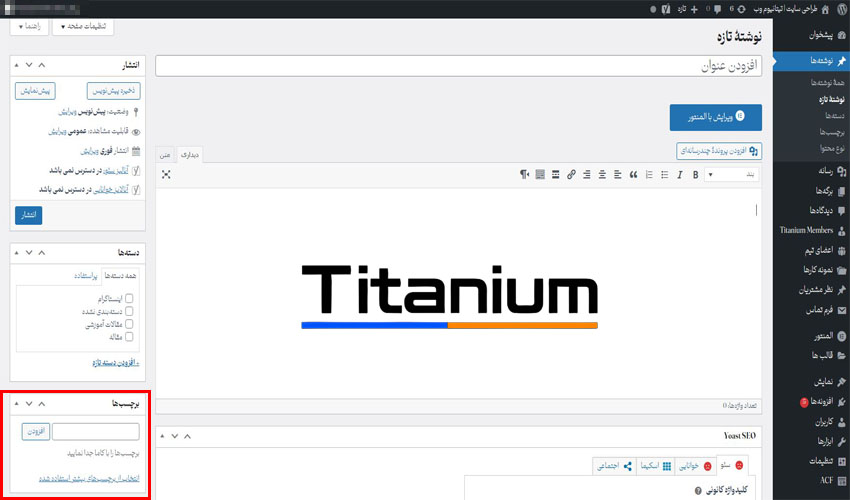The height and width of the screenshot is (500, 850).
Task: Insert bulleted list in editor
Action: pyautogui.click(x=665, y=175)
